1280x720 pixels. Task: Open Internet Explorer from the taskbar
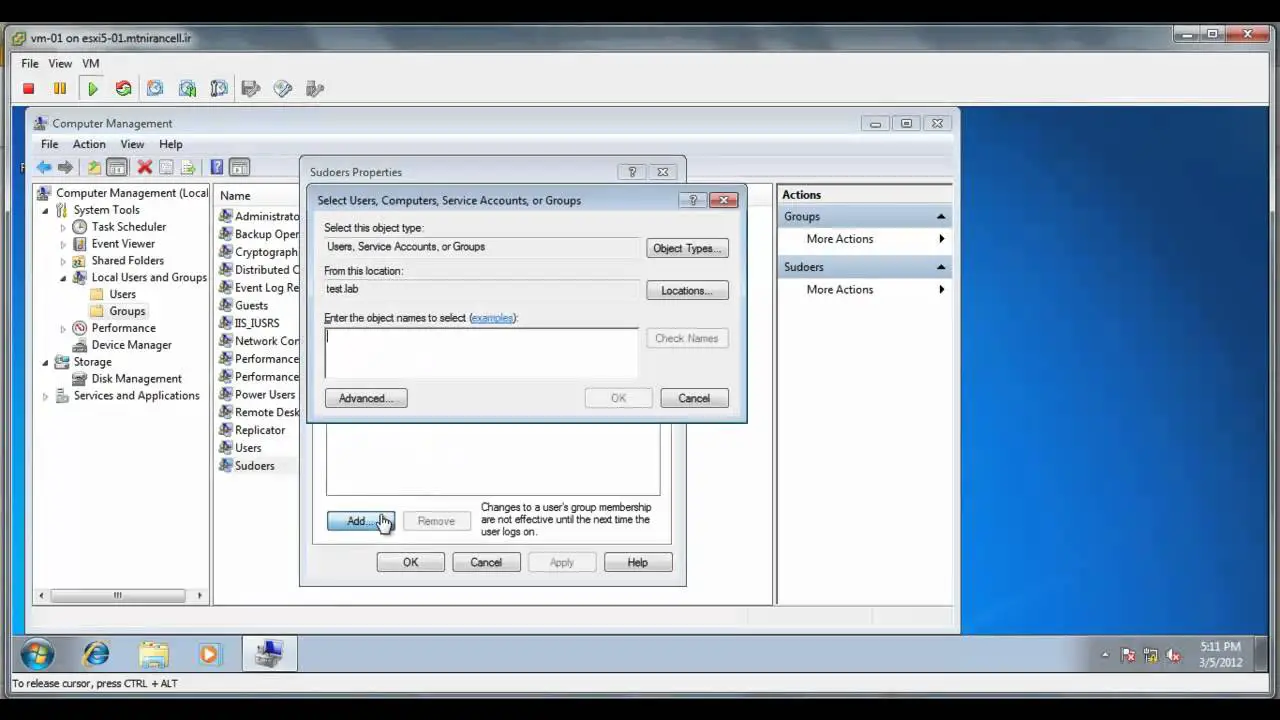pos(96,655)
